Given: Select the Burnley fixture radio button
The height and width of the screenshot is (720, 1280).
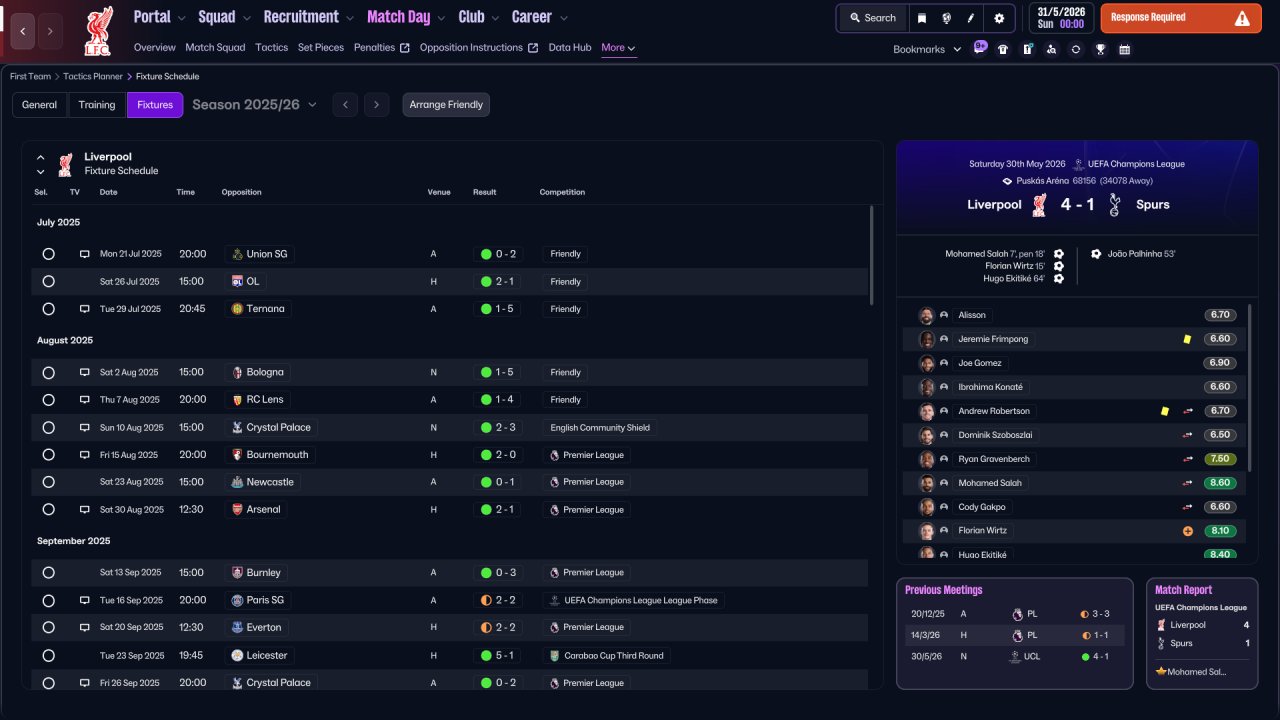Looking at the screenshot, I should pyautogui.click(x=48, y=573).
